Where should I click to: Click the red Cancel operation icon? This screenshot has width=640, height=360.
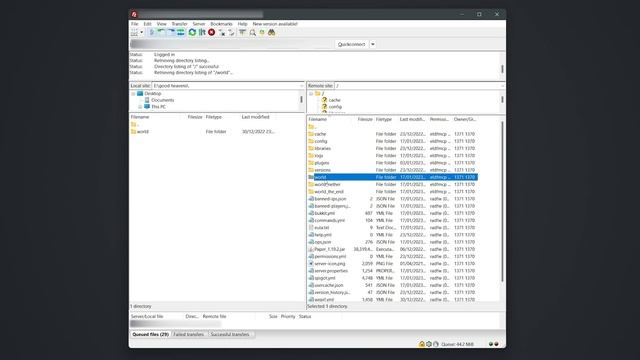(x=211, y=33)
